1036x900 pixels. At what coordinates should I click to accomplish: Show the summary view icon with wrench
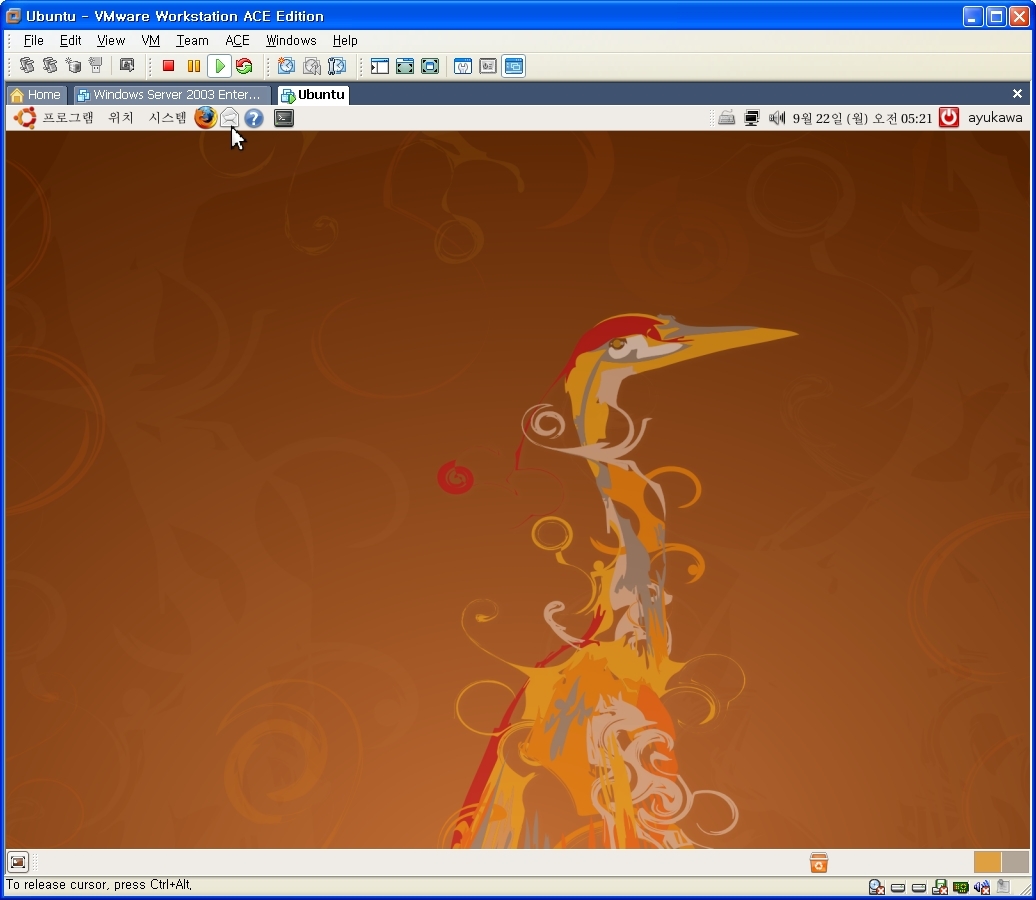click(463, 66)
